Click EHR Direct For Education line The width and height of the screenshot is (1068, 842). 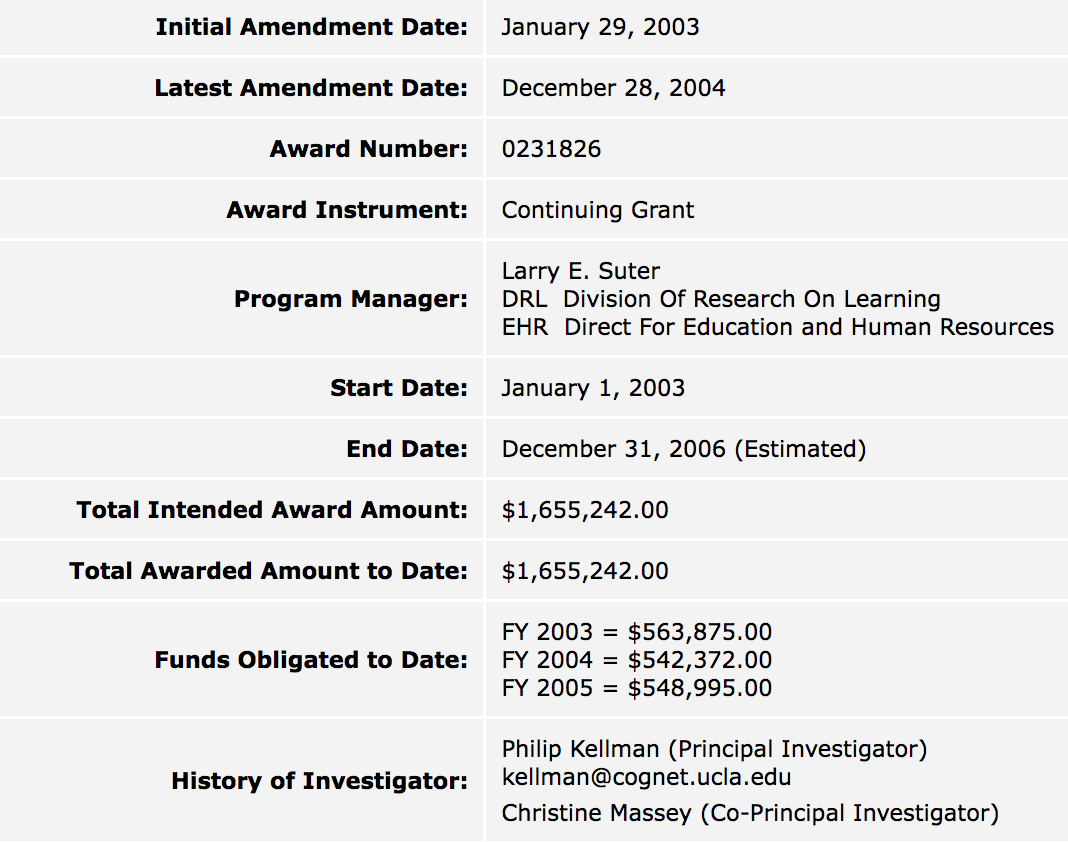[777, 327]
